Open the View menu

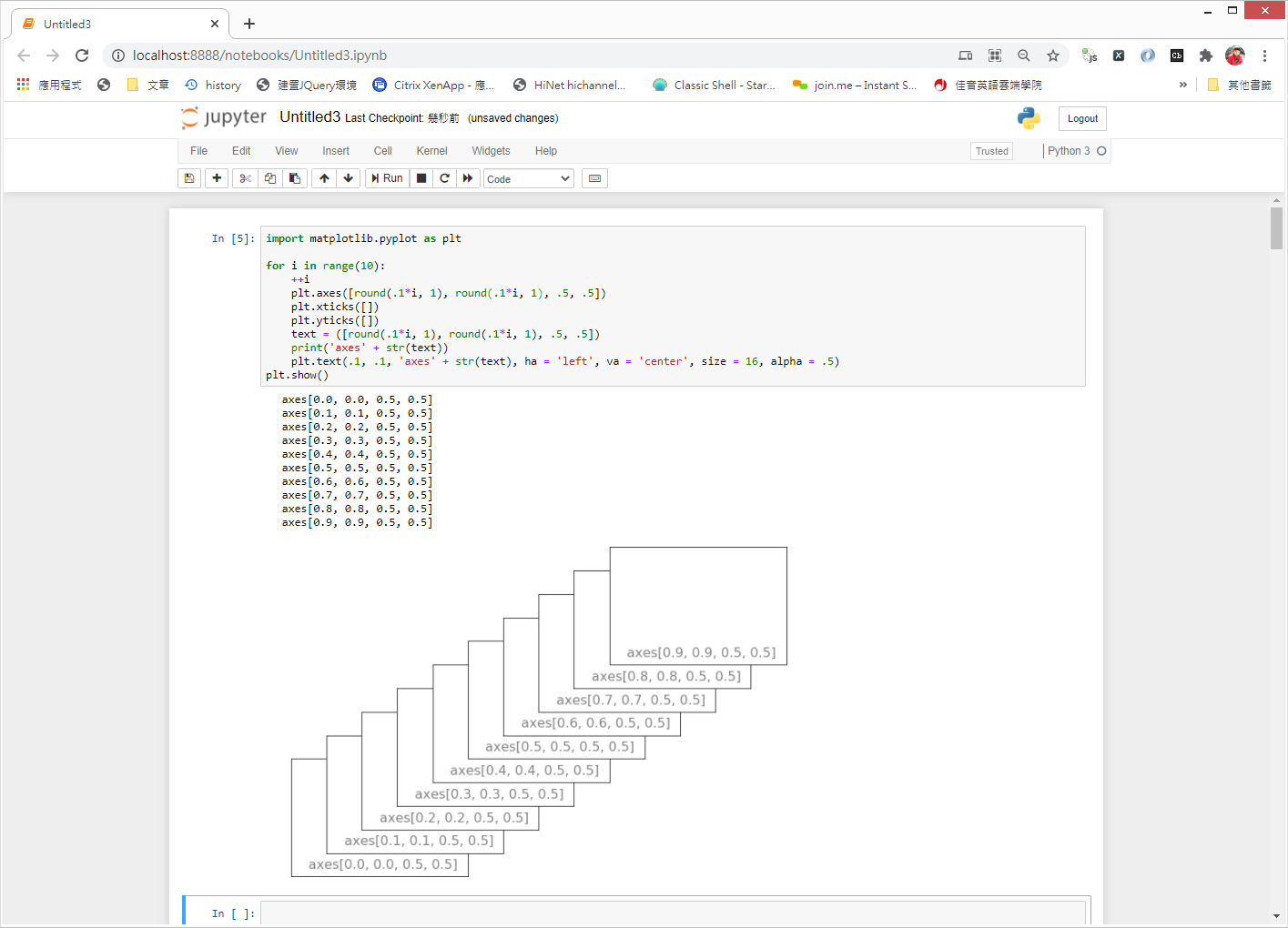pos(287,151)
